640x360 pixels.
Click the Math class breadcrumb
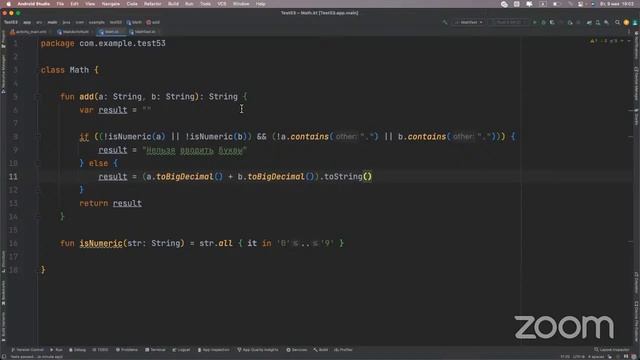pos(134,22)
